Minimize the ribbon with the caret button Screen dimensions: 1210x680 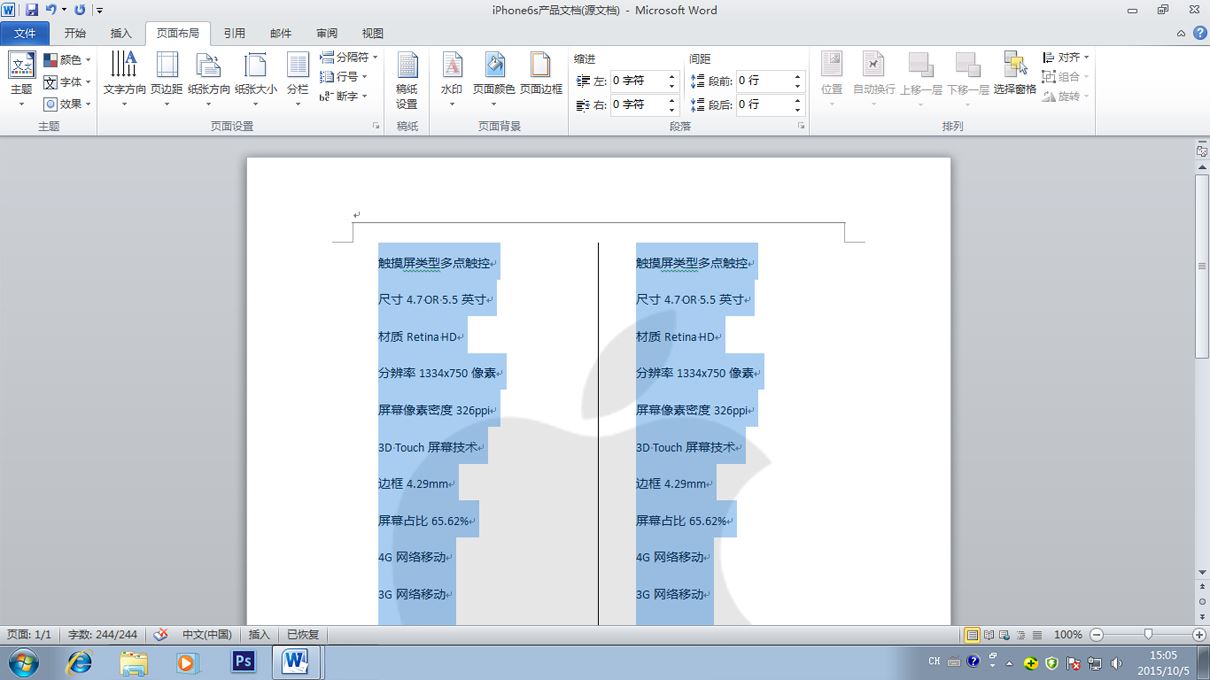tap(1181, 33)
